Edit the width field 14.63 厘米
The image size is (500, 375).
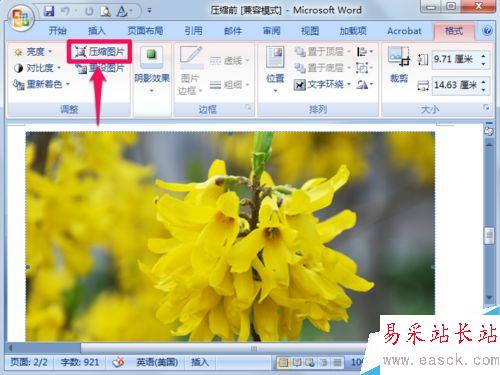pos(455,85)
